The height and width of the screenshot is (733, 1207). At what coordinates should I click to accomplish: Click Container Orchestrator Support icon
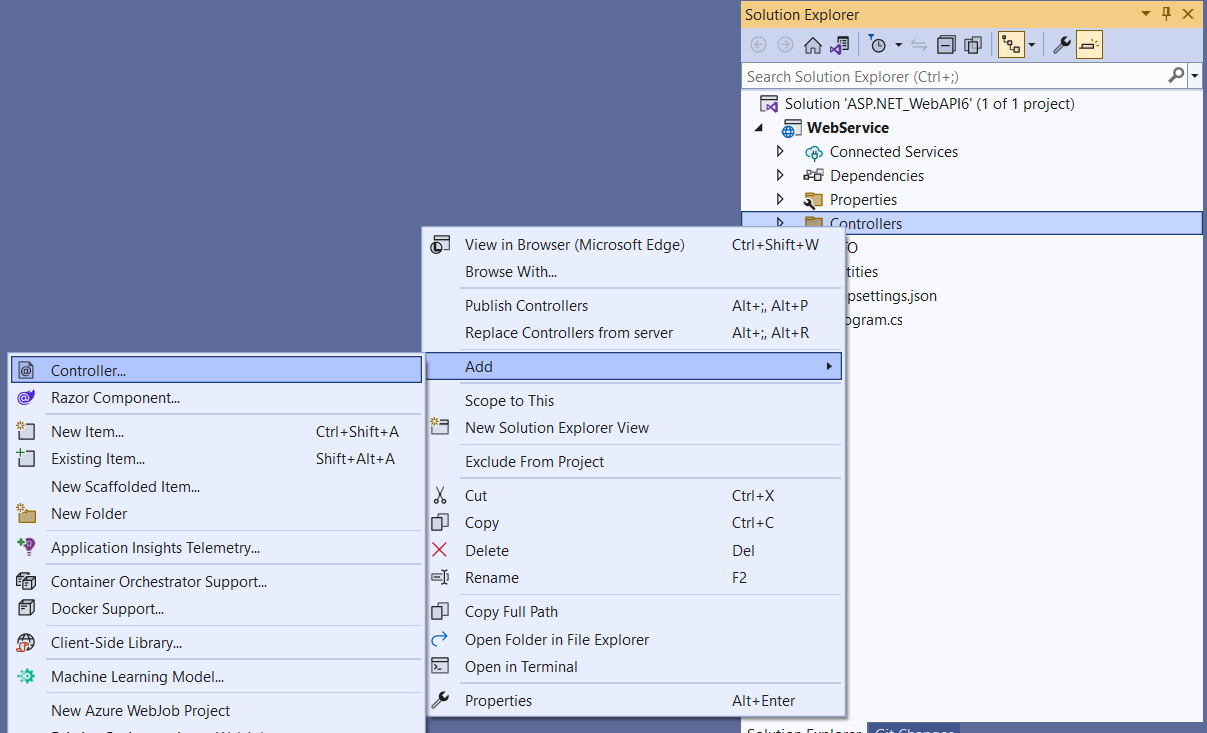pyautogui.click(x=26, y=581)
